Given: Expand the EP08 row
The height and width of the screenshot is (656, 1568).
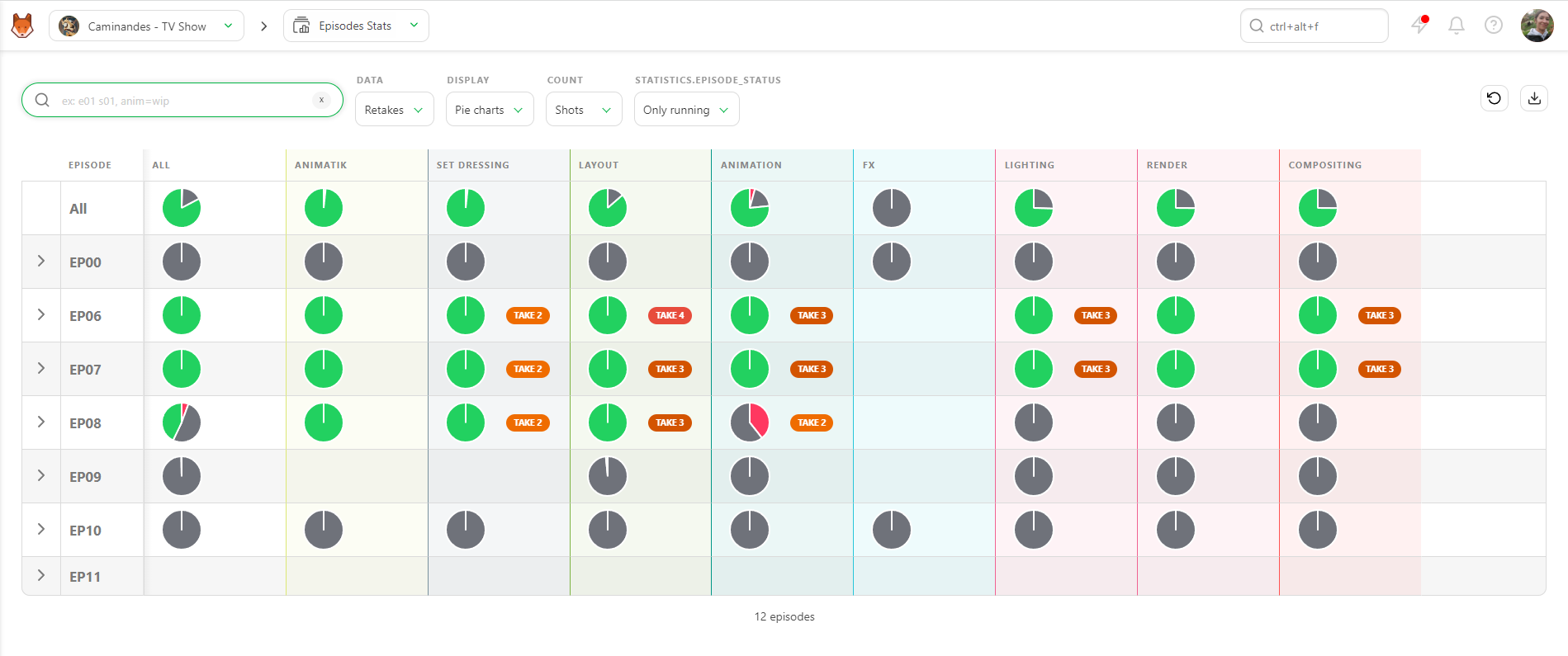Looking at the screenshot, I should (41, 422).
